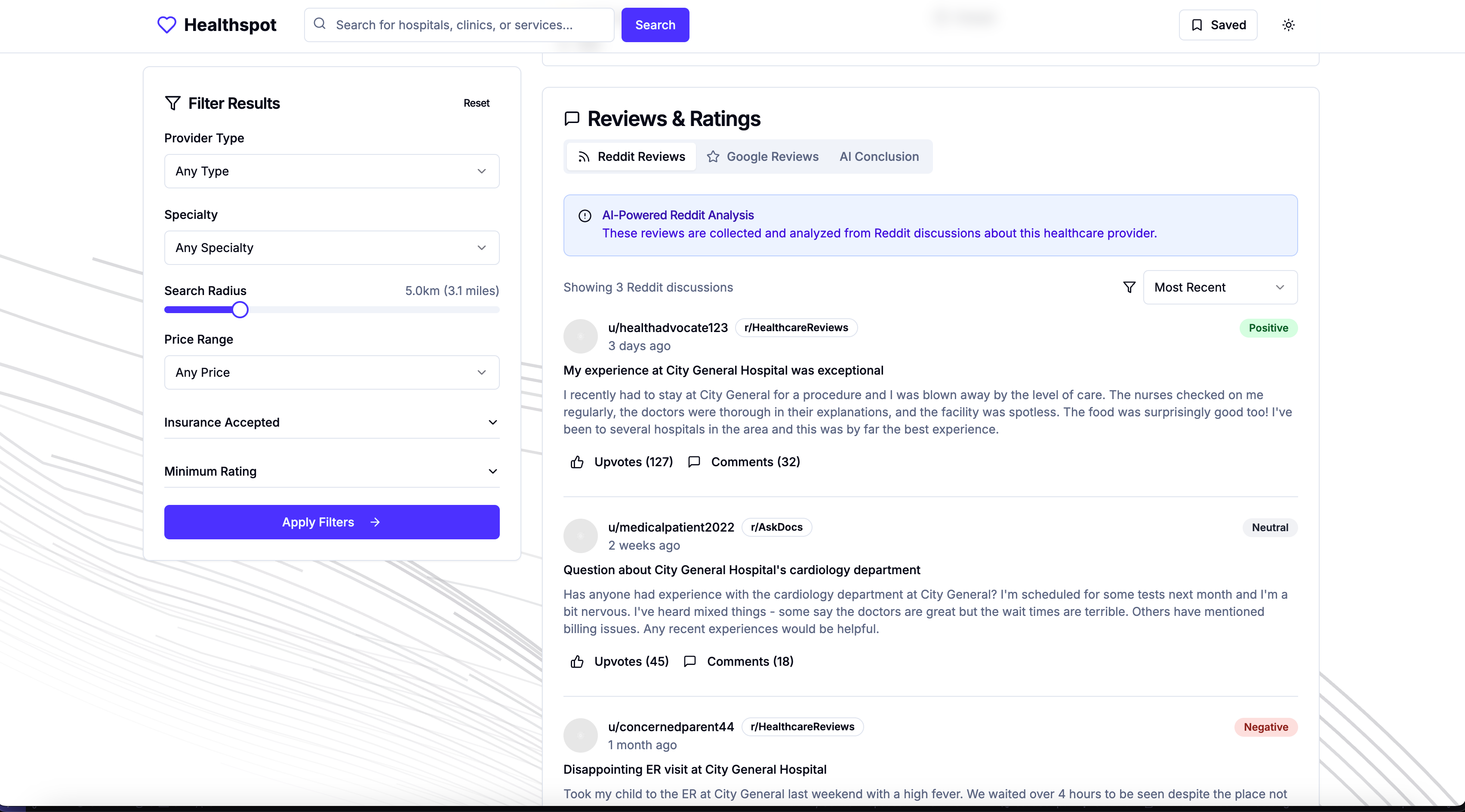Click the thumbs-up icon beside Upvotes (45)

pyautogui.click(x=577, y=661)
